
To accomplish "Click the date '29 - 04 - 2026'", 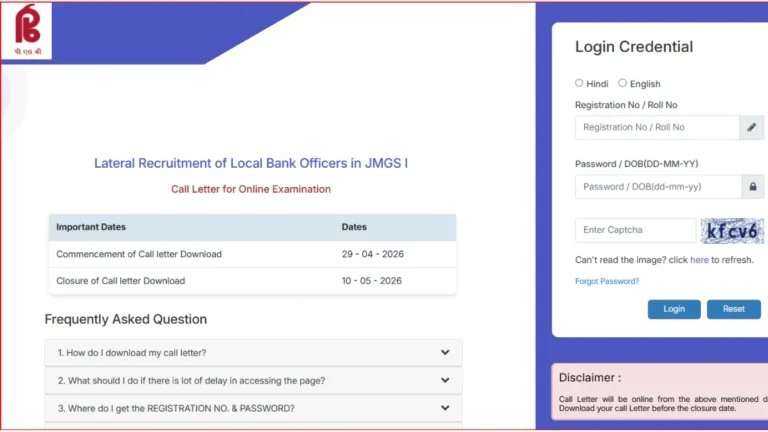I will click(373, 254).
